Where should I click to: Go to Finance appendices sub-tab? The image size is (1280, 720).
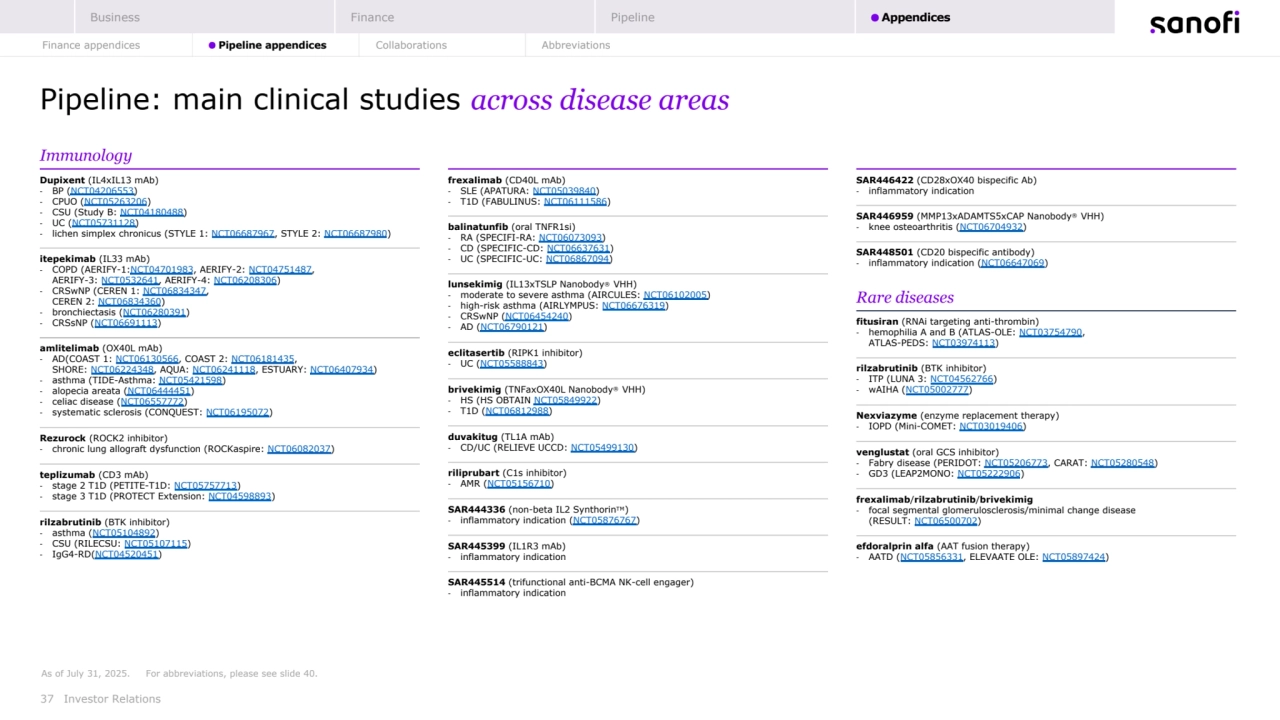[x=91, y=45]
